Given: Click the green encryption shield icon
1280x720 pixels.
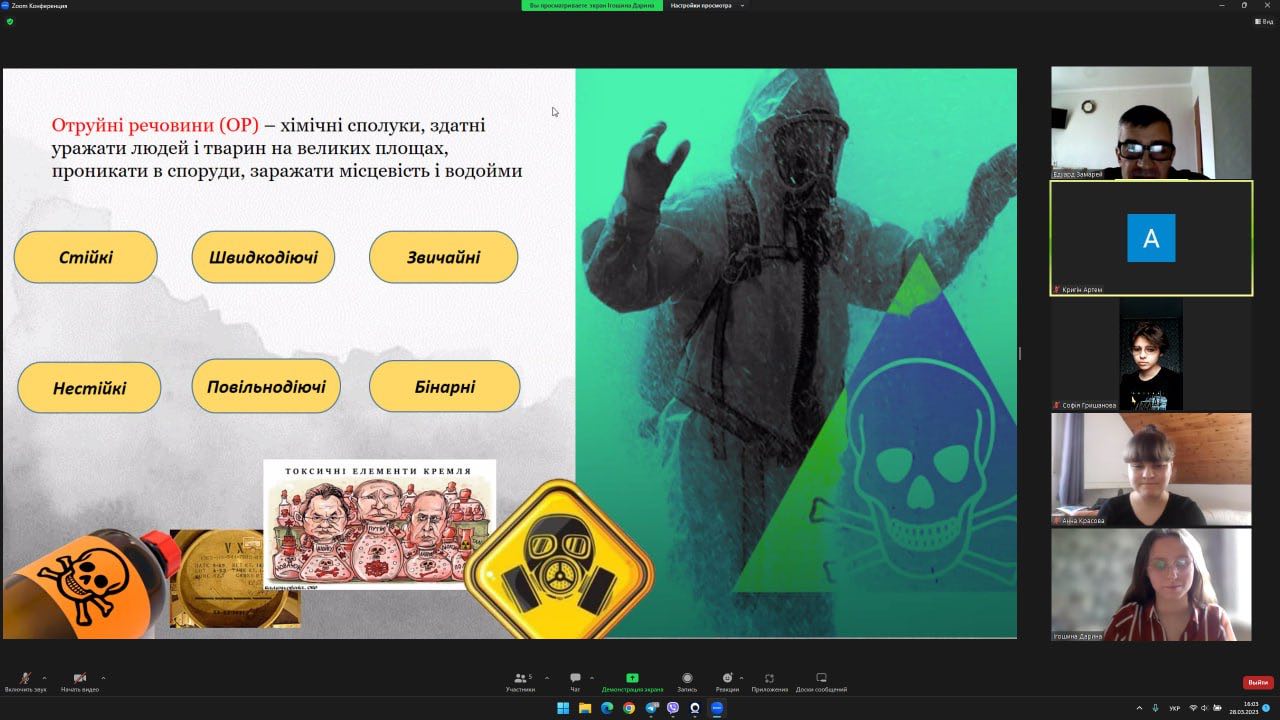Looking at the screenshot, I should pyautogui.click(x=10, y=21).
